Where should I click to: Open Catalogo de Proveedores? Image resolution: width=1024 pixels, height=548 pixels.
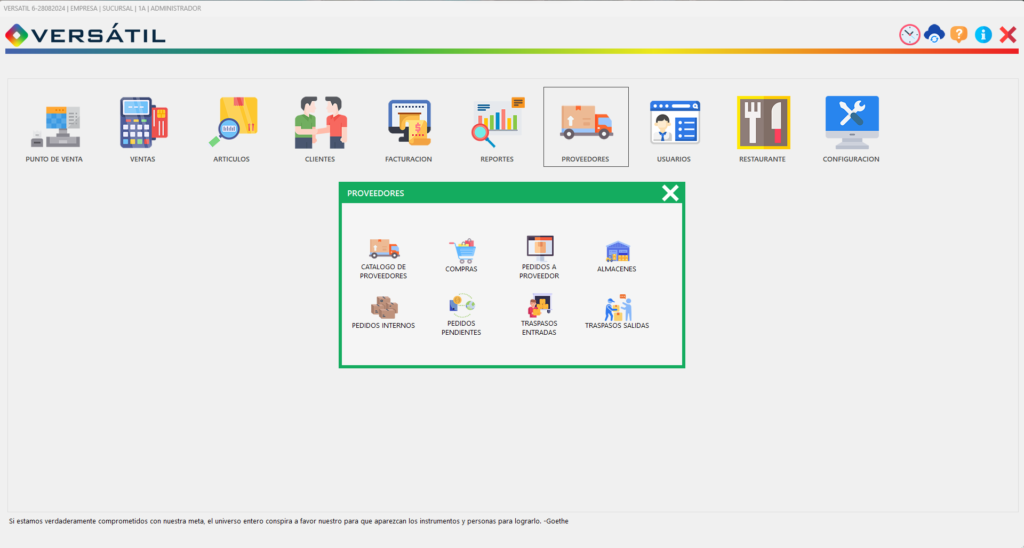pyautogui.click(x=383, y=259)
